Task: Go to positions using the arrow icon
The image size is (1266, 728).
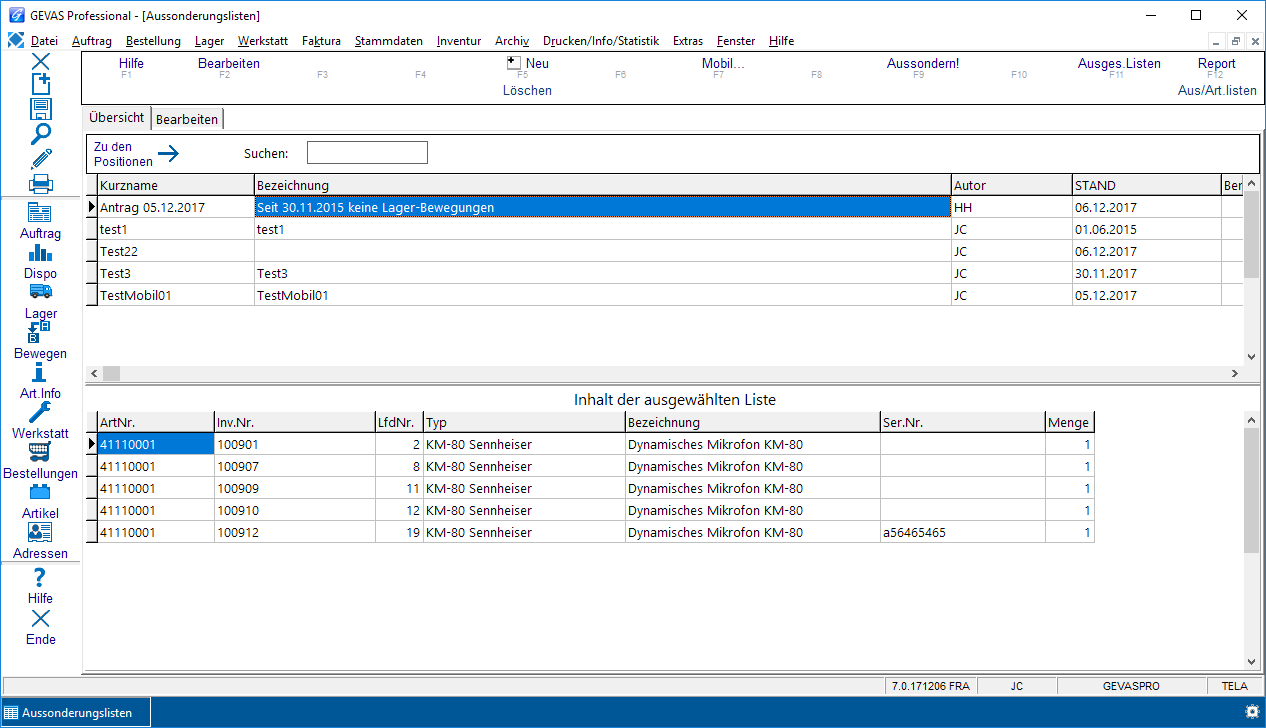Action: [168, 154]
